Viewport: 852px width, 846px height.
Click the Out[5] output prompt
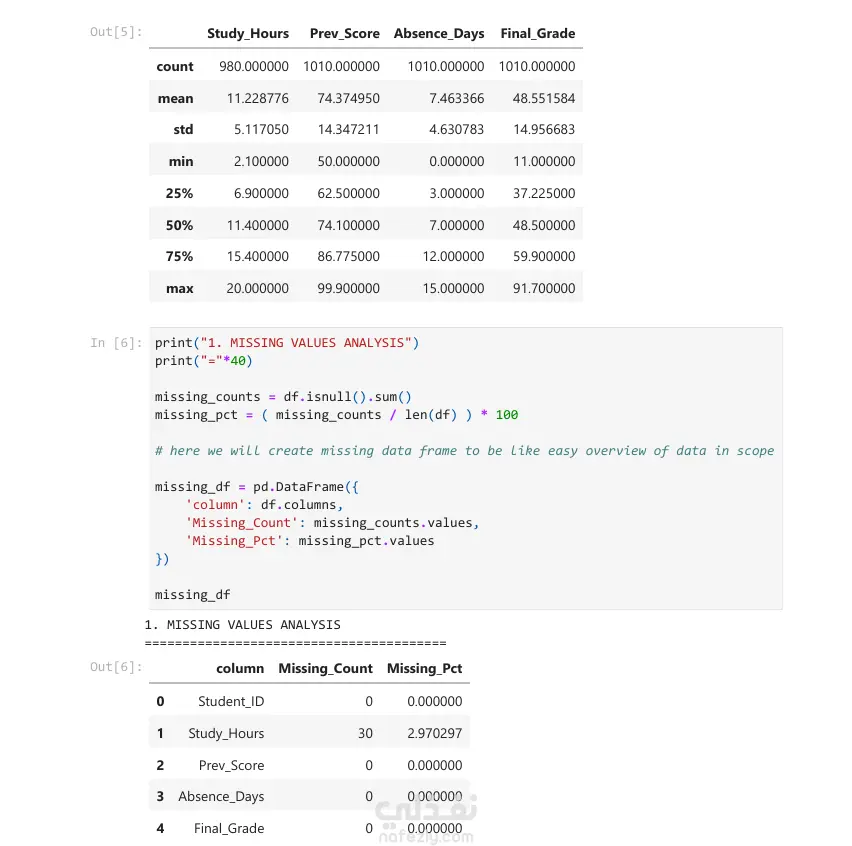(116, 32)
